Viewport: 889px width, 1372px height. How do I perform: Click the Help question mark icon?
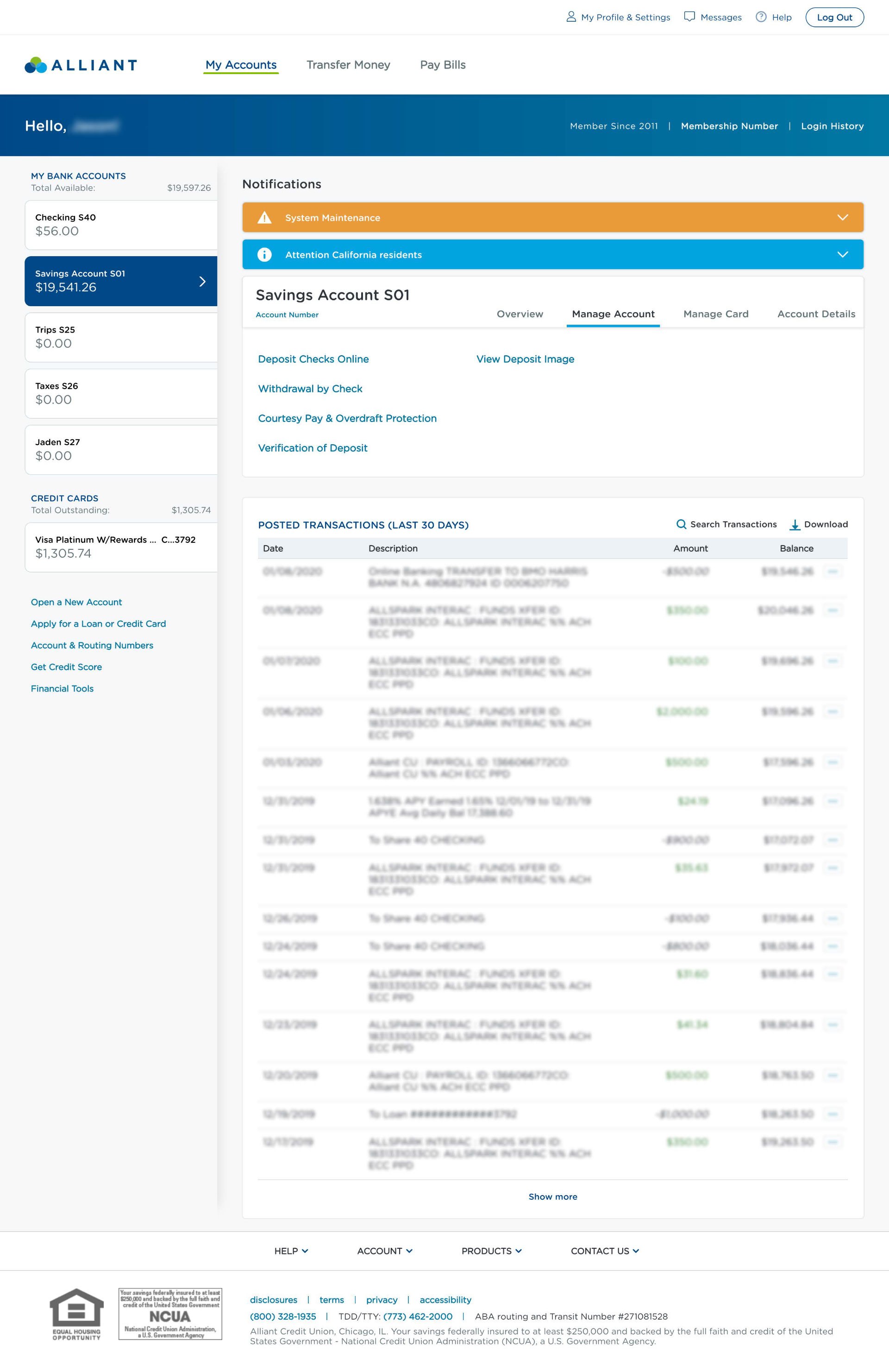tap(761, 17)
